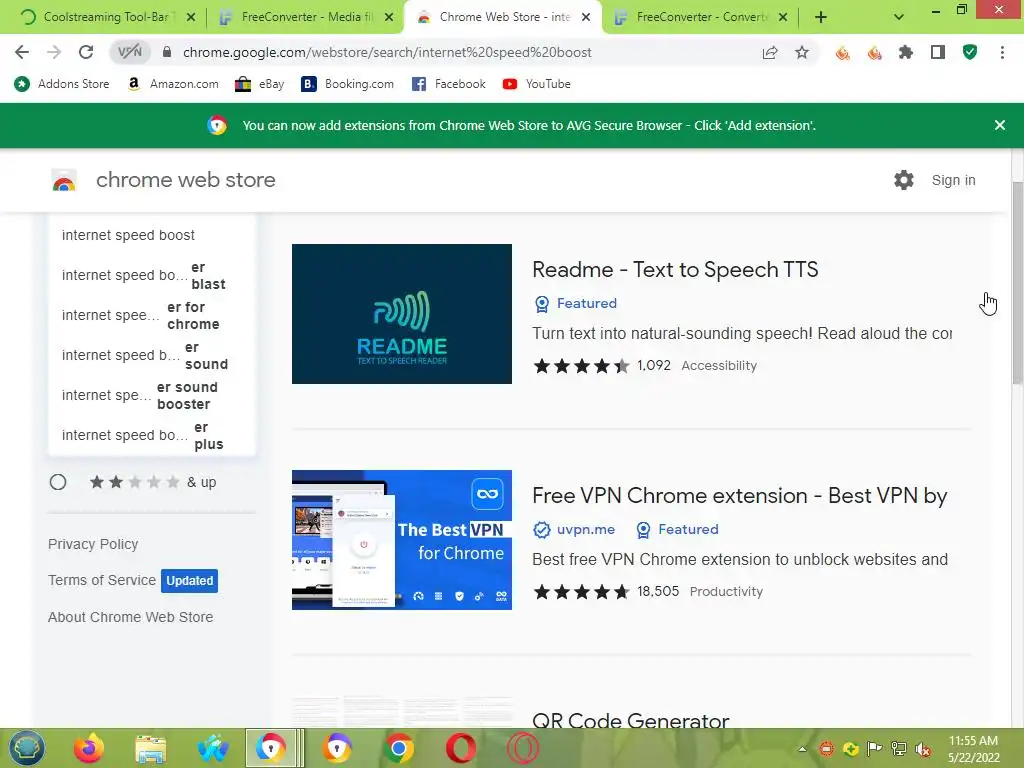Screen dimensions: 1024x768
Task: Select suggestion ending 'er plus'
Action: (152, 436)
